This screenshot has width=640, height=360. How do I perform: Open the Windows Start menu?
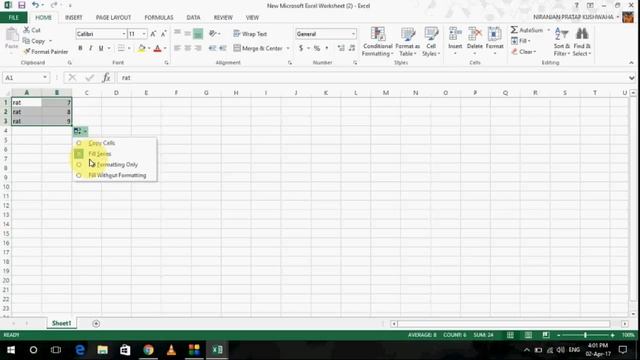coord(11,350)
